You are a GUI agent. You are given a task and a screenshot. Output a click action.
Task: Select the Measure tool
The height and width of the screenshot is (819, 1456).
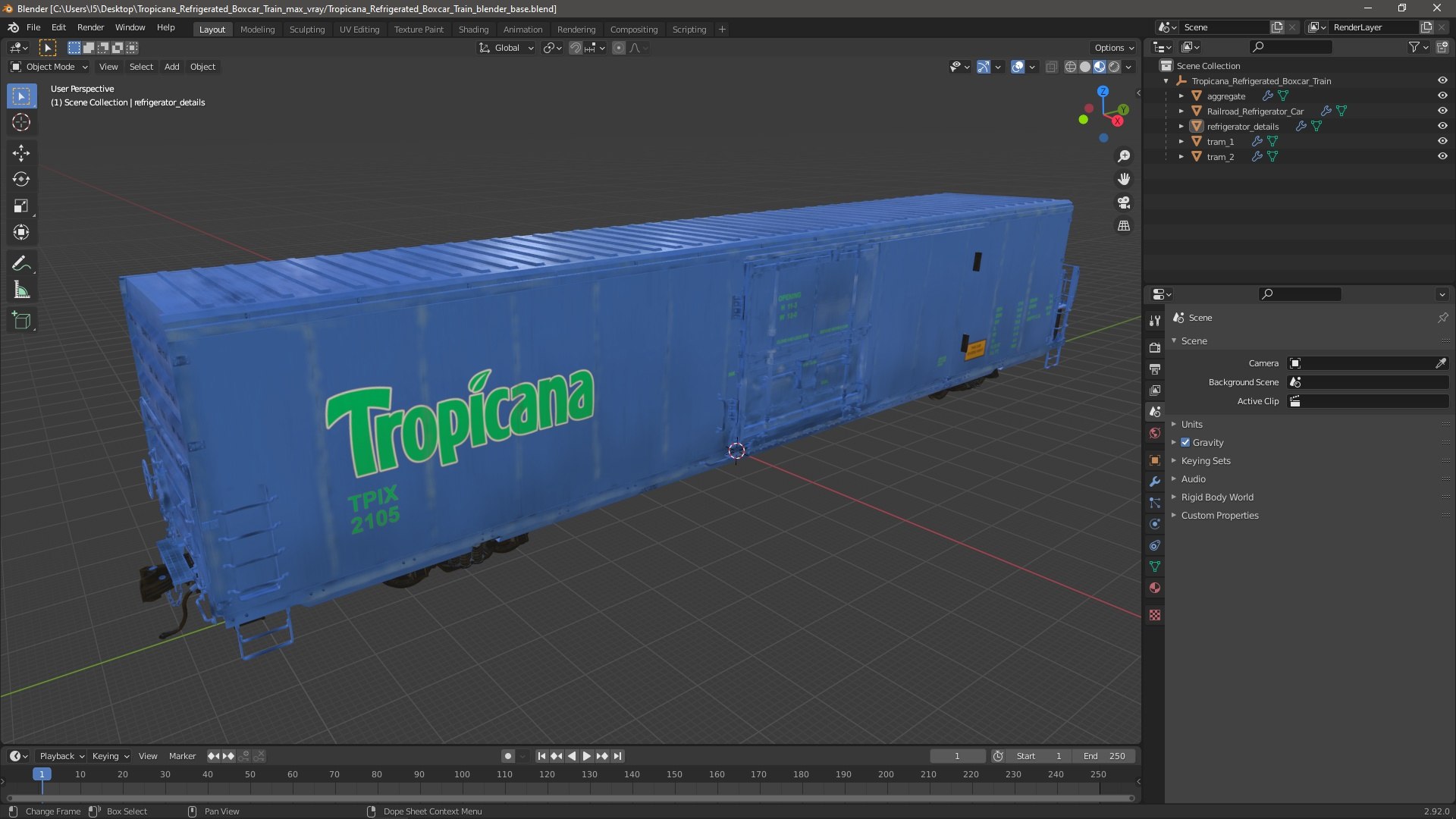tap(21, 290)
